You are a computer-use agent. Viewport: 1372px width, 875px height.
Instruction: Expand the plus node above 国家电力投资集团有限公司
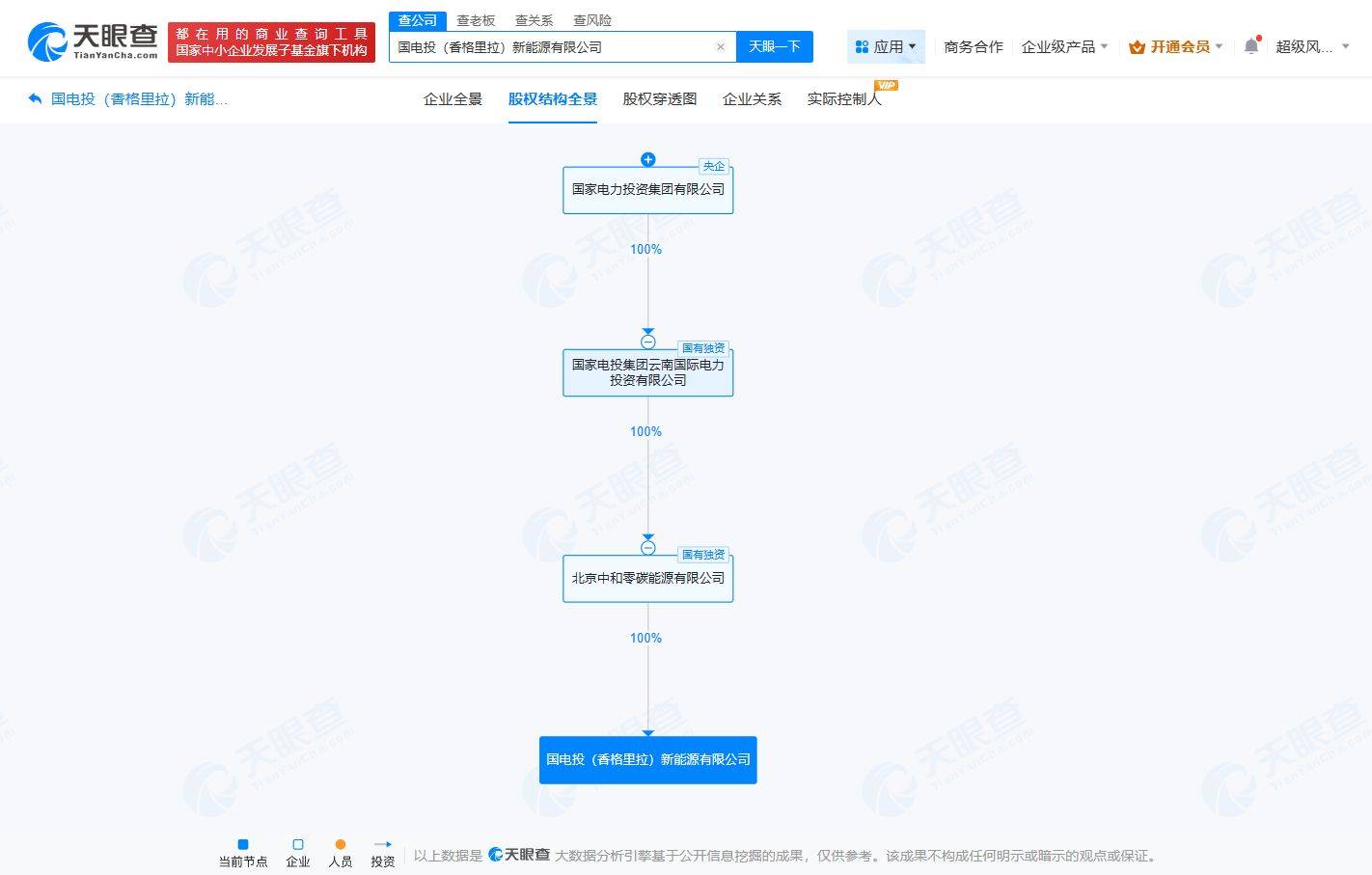click(648, 159)
